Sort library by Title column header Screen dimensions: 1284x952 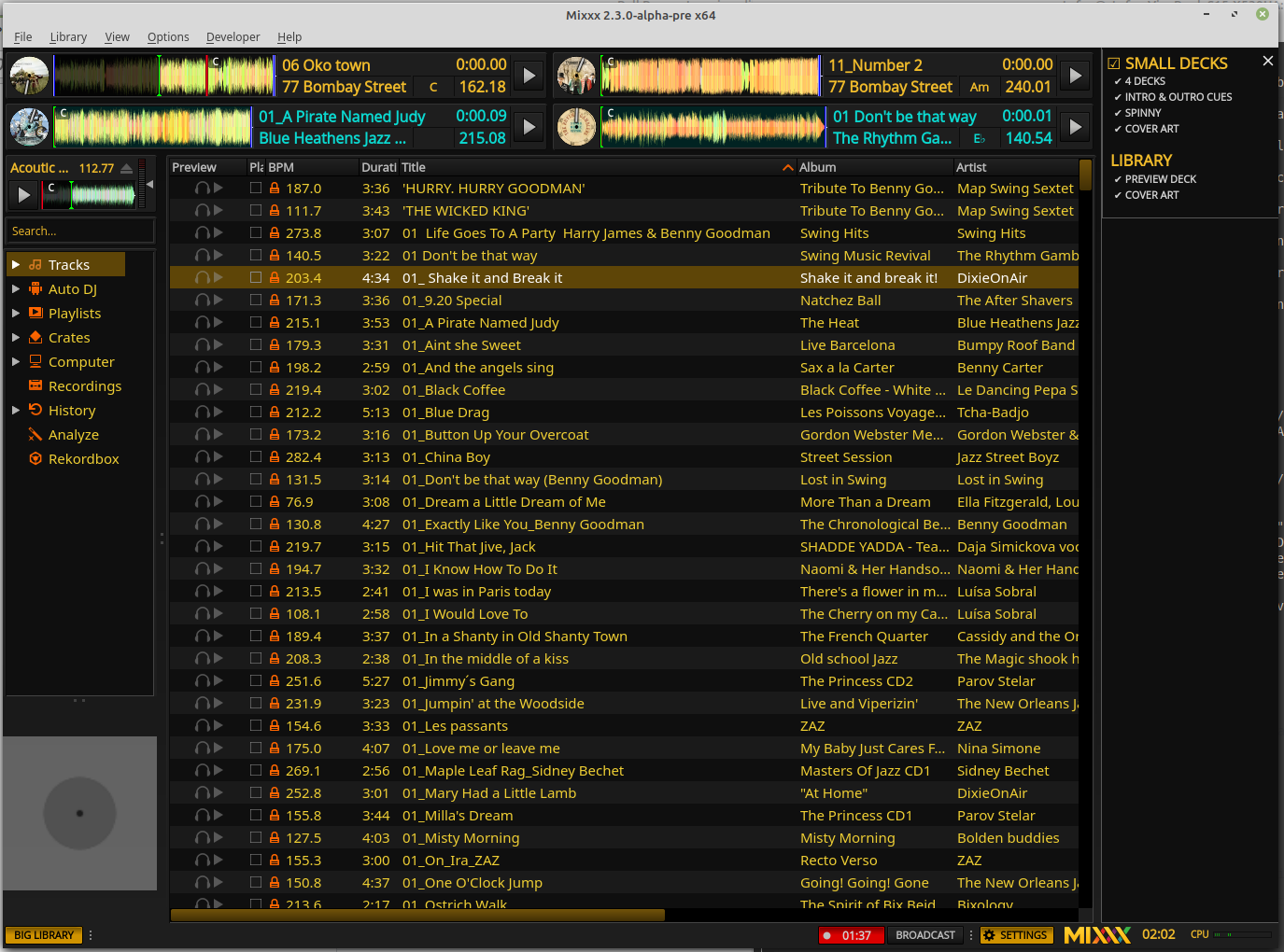[x=597, y=167]
